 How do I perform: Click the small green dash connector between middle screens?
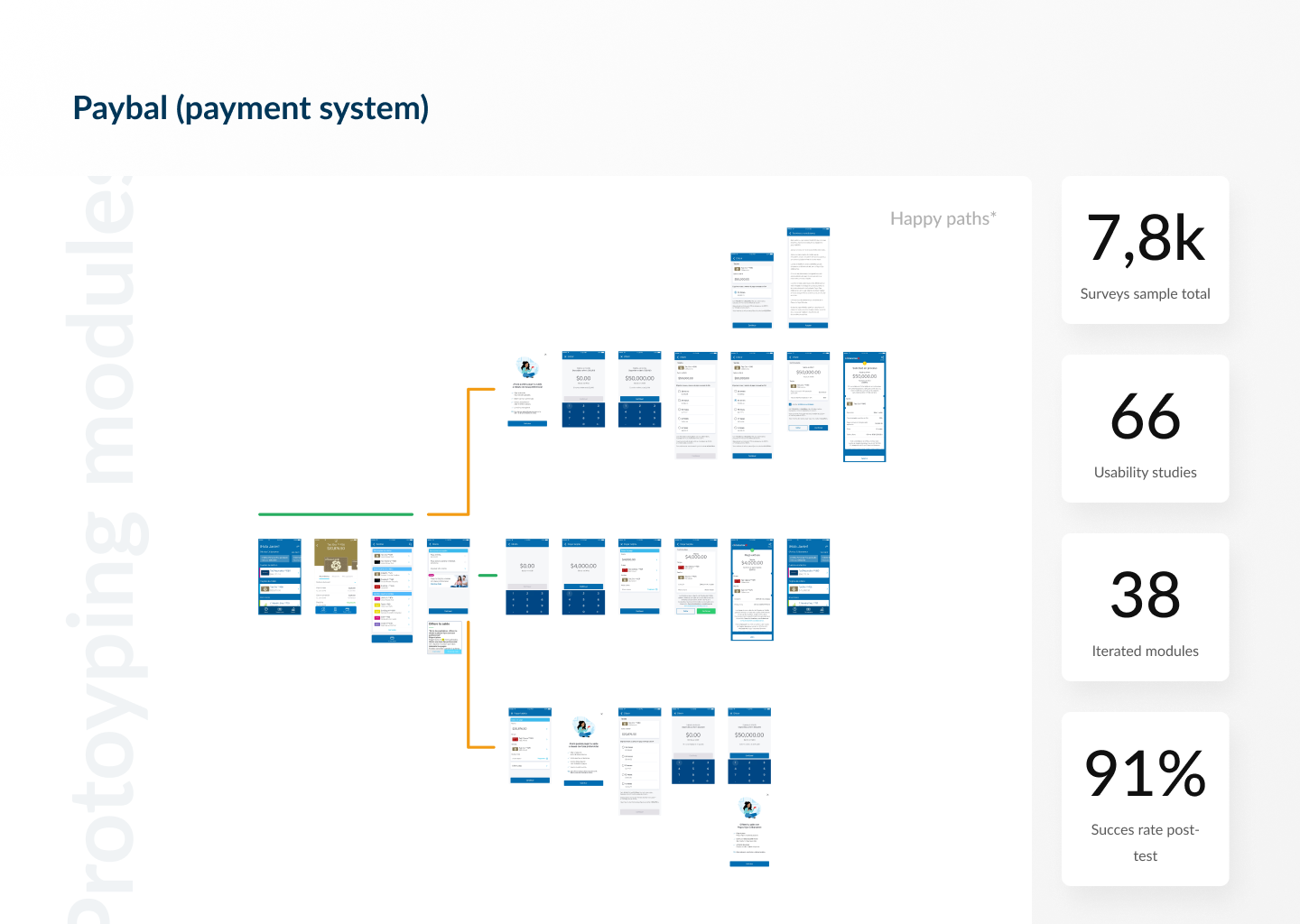click(487, 575)
